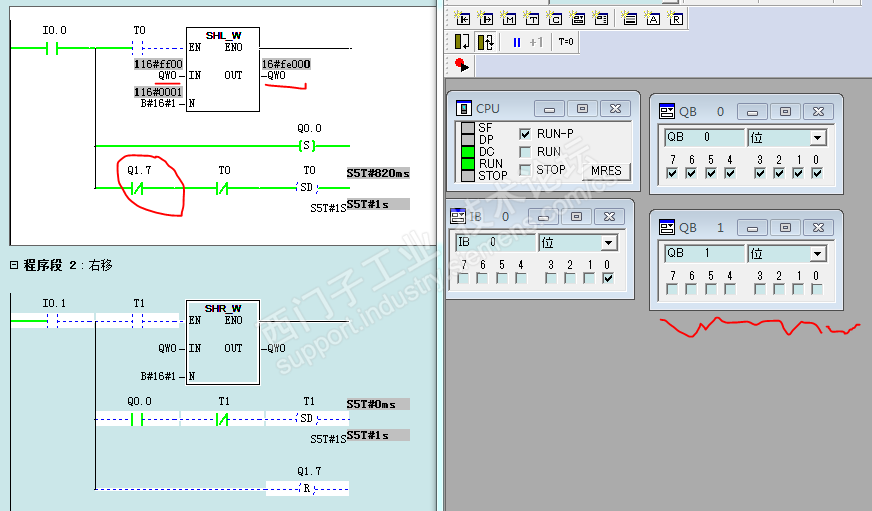Open IB 0 format dropdown
This screenshot has height=511, width=872.
coord(608,242)
